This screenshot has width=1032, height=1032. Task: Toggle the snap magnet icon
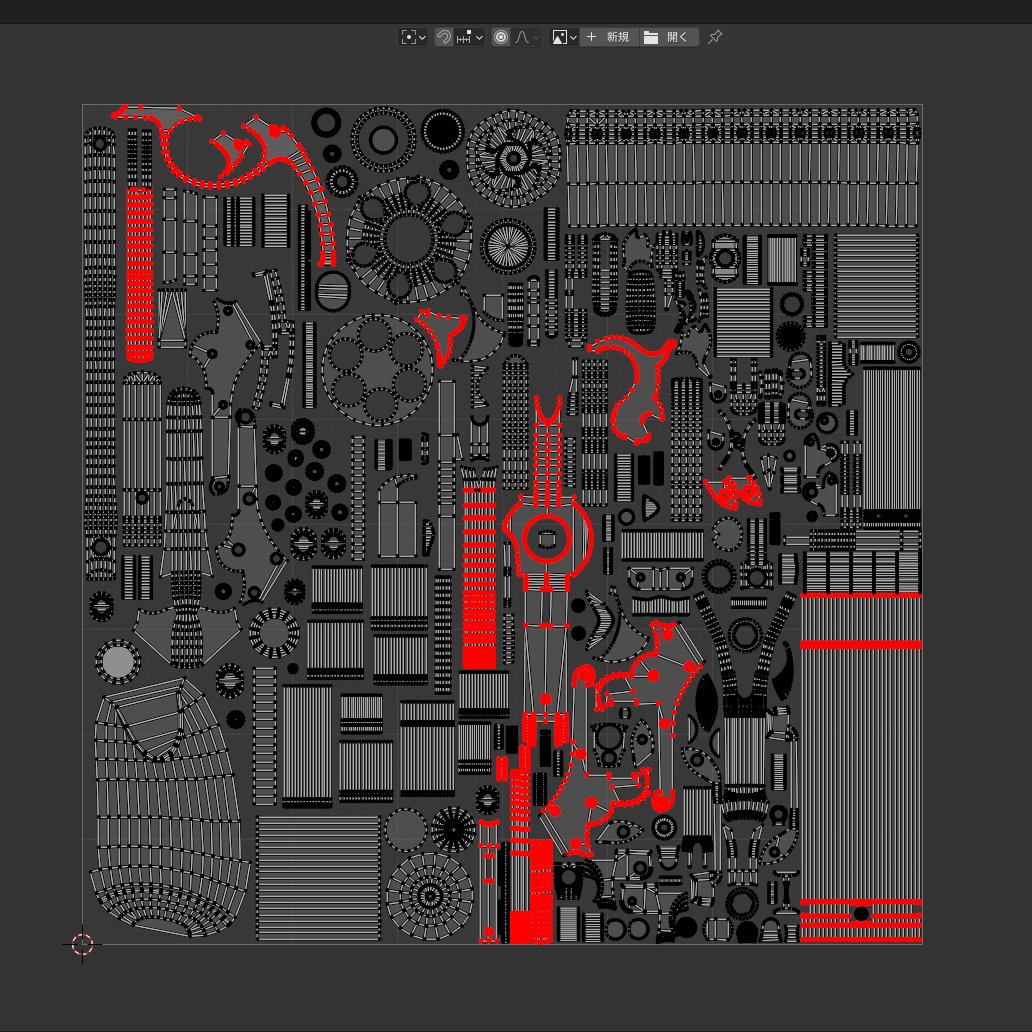(x=444, y=38)
